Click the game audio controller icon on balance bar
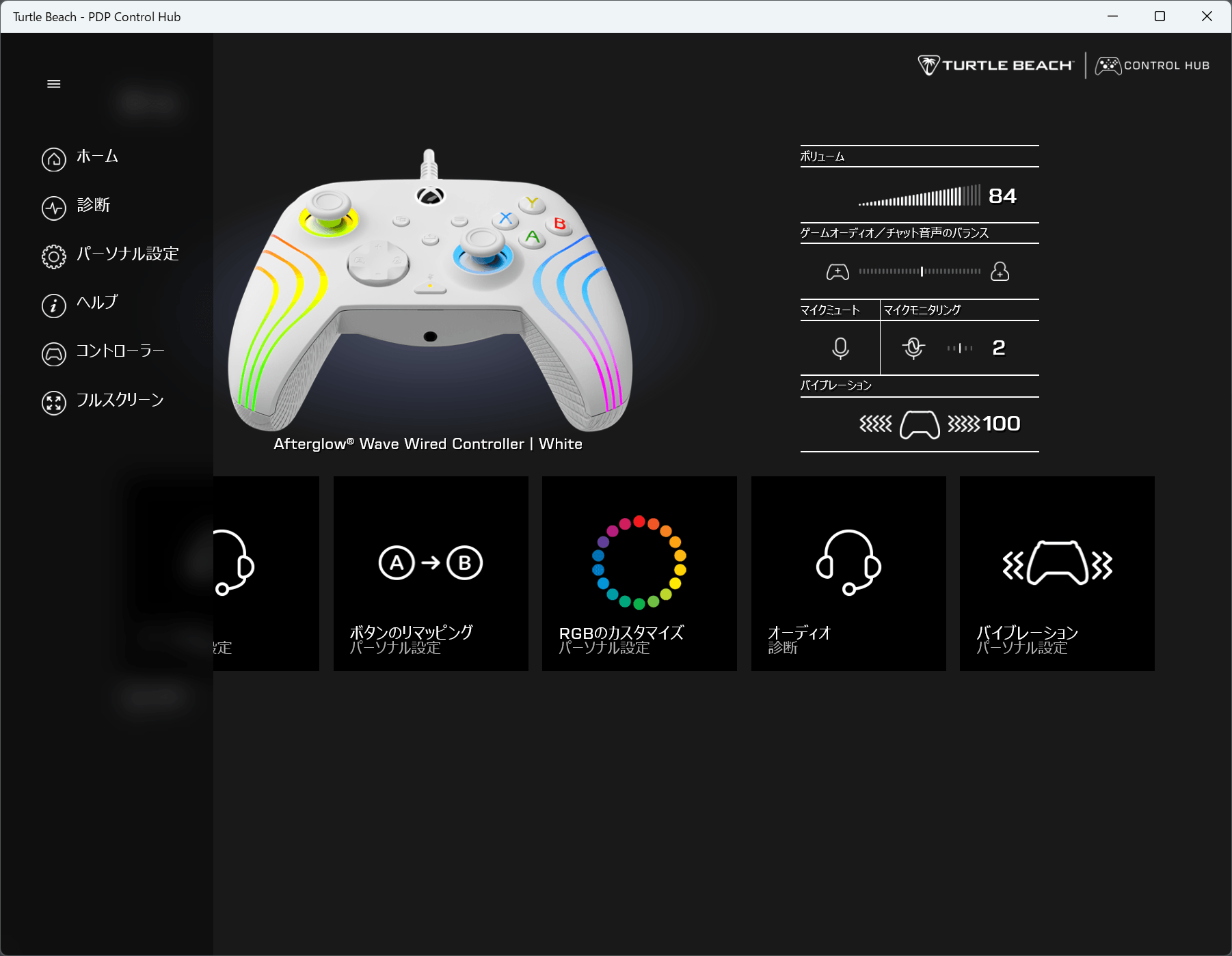The height and width of the screenshot is (956, 1232). click(838, 272)
